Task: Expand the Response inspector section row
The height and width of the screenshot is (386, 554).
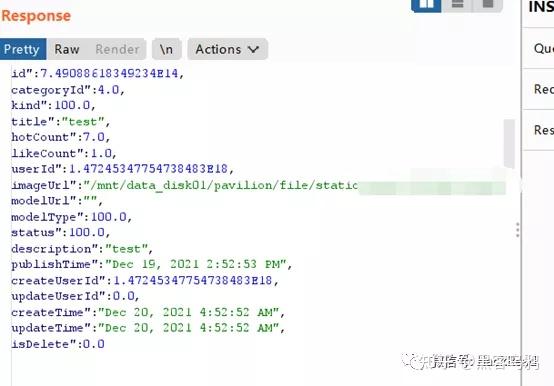Action: (x=538, y=130)
